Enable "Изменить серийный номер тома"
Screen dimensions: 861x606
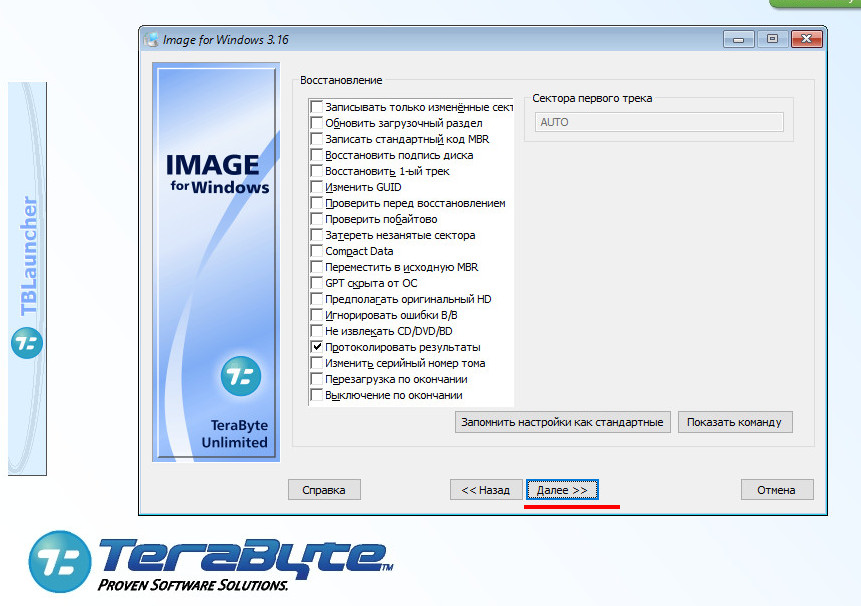pyautogui.click(x=317, y=363)
